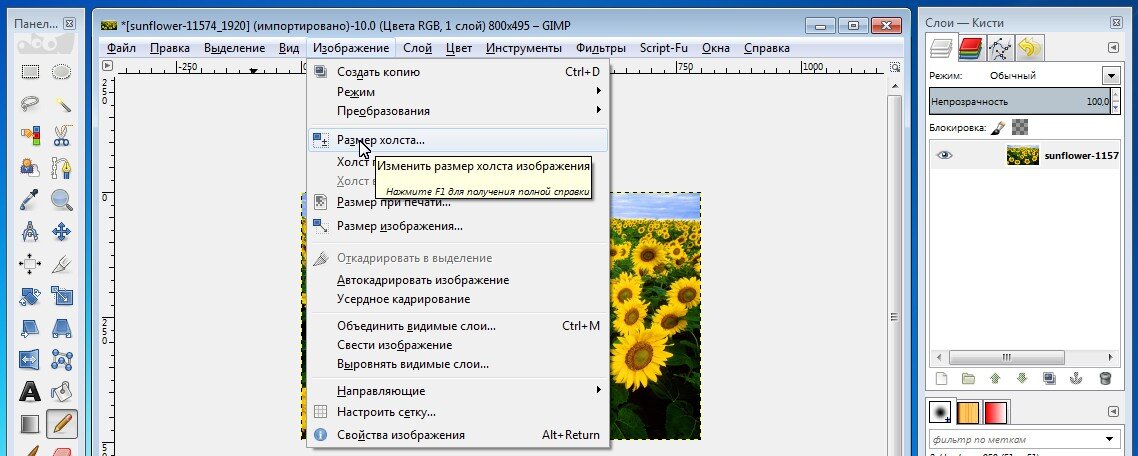
Task: Select the Ellipse Select tool
Action: point(62,72)
